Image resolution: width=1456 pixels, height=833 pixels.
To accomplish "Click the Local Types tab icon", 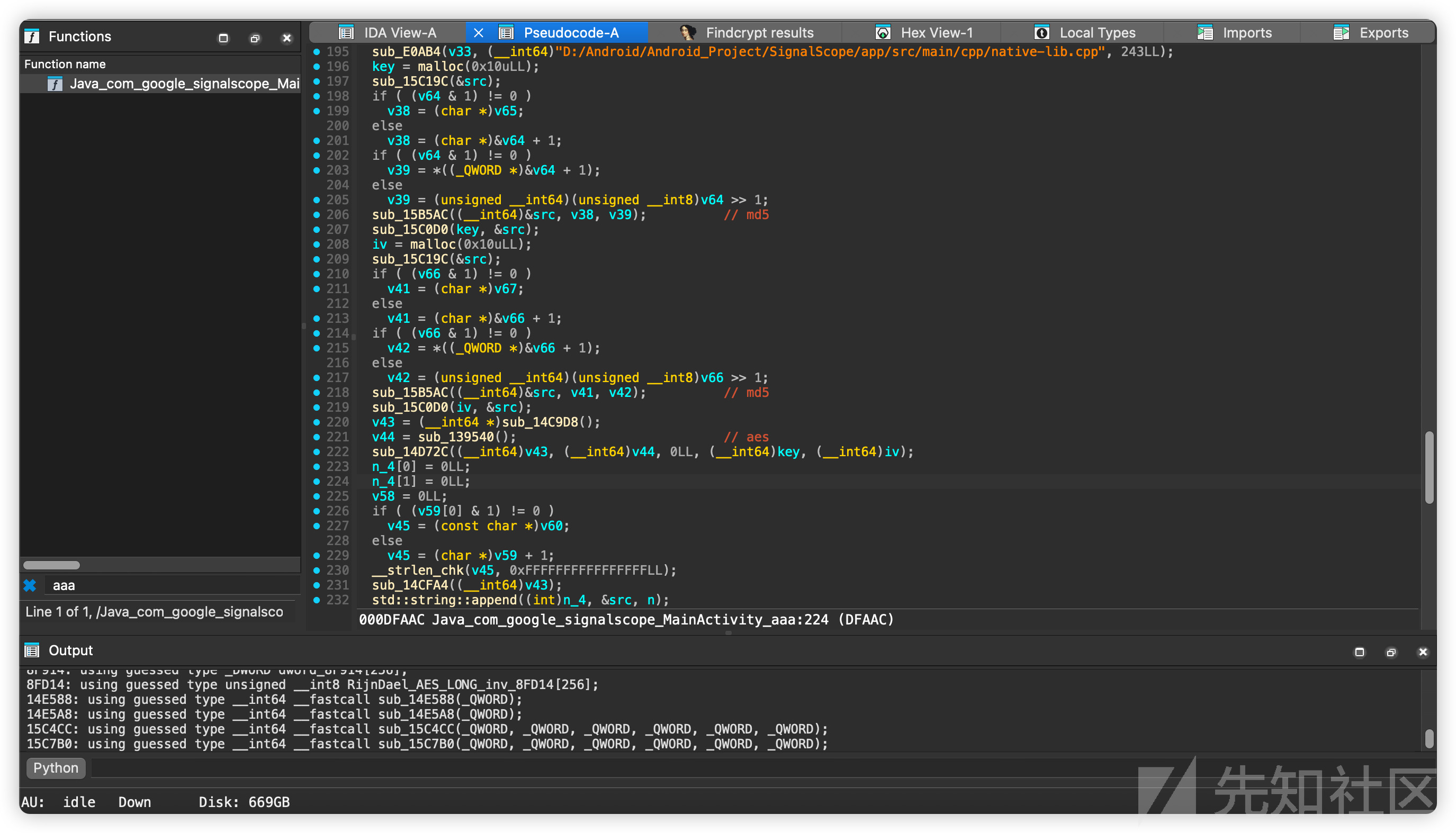I will [x=1041, y=33].
